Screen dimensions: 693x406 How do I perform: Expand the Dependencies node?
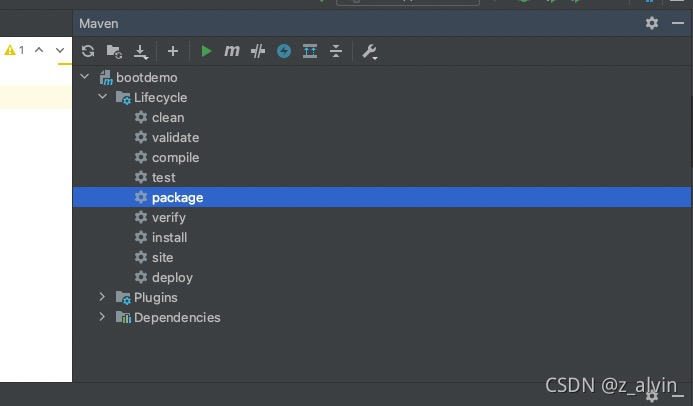click(102, 317)
